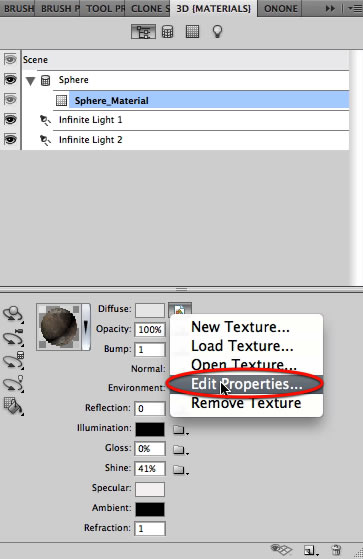Click the Sphere_Material grid icon
363x559 pixels.
pos(61,101)
